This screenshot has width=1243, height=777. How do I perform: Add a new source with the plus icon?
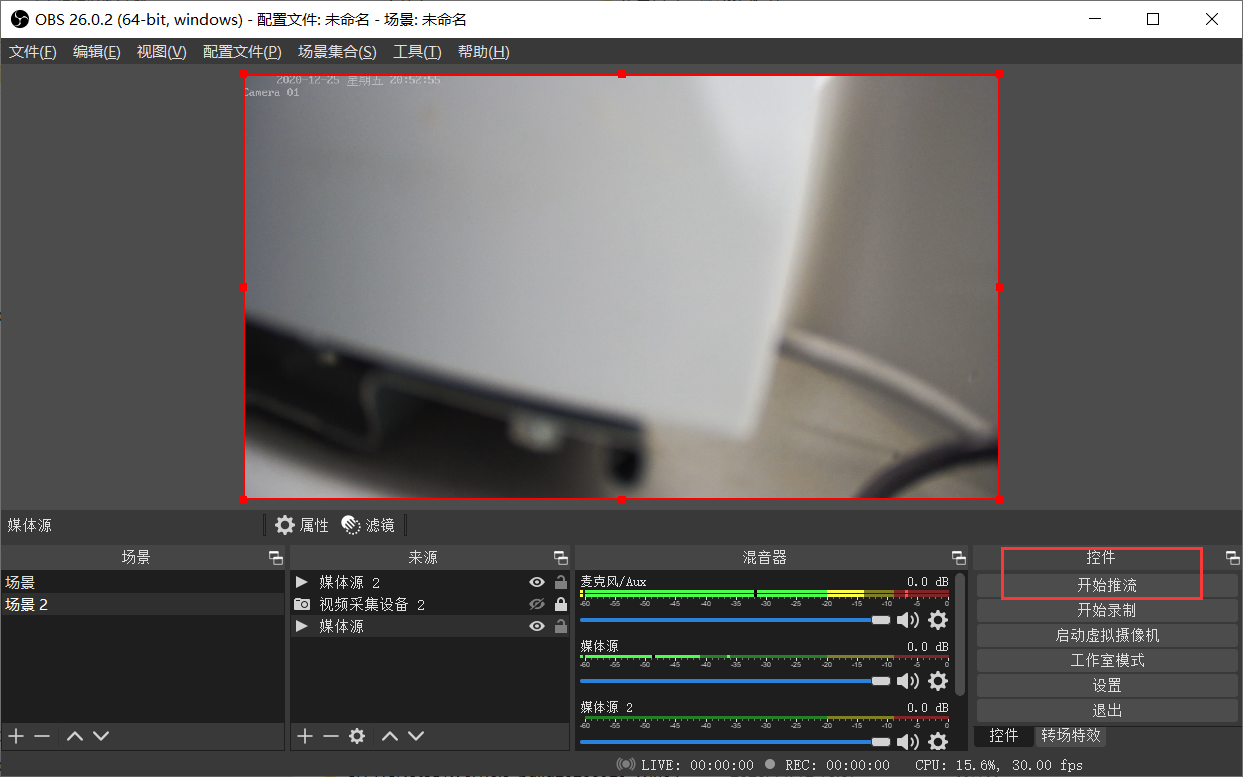pyautogui.click(x=305, y=736)
